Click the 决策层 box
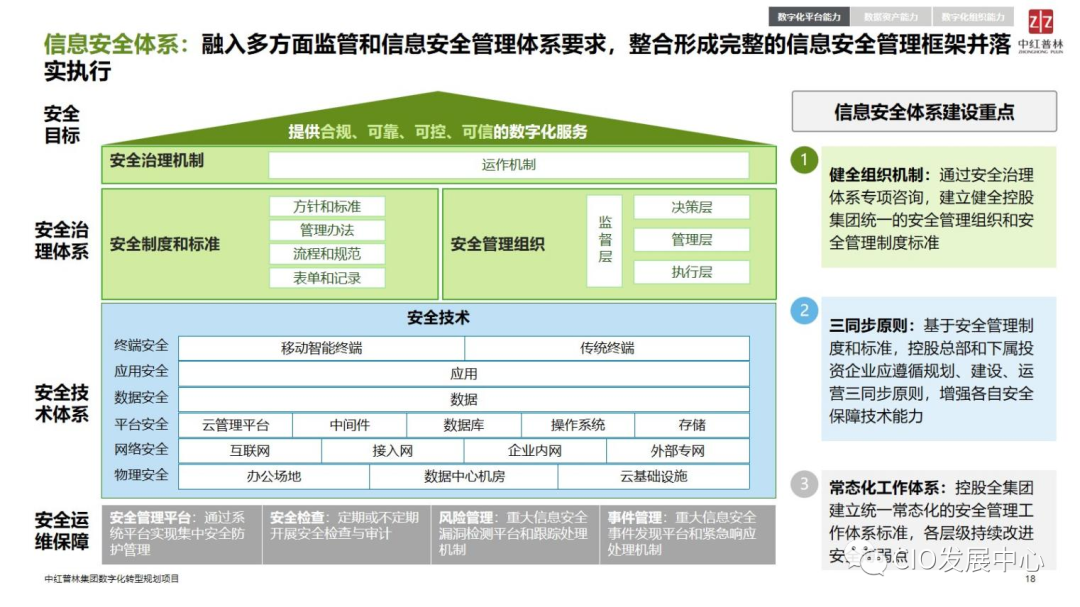 click(692, 207)
